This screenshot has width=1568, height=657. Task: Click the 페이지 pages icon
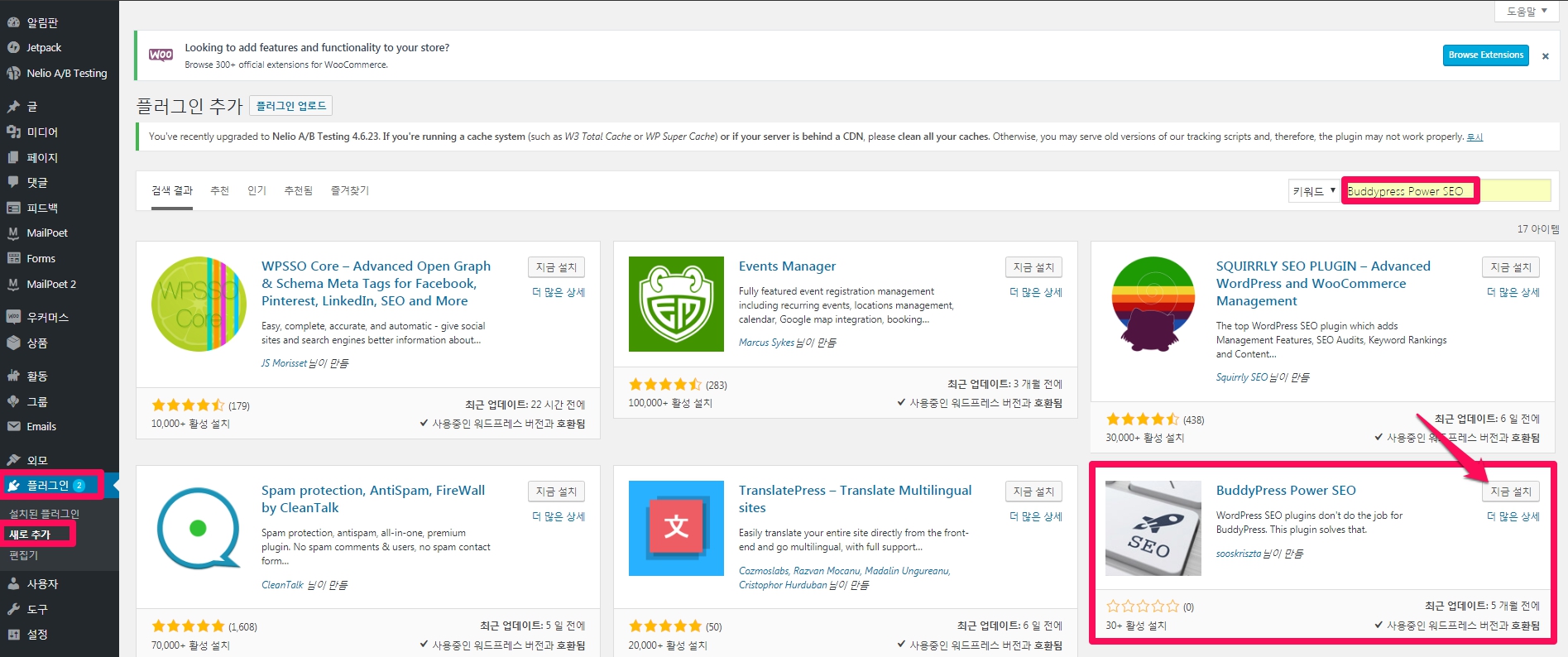[13, 157]
